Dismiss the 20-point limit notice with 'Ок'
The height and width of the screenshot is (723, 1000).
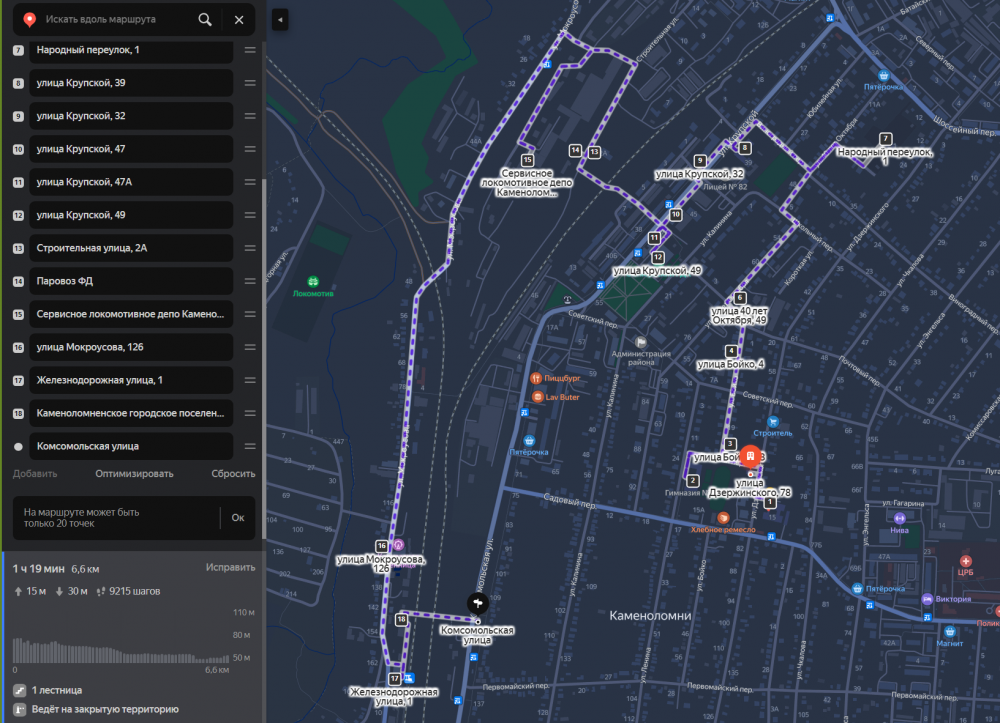[238, 518]
